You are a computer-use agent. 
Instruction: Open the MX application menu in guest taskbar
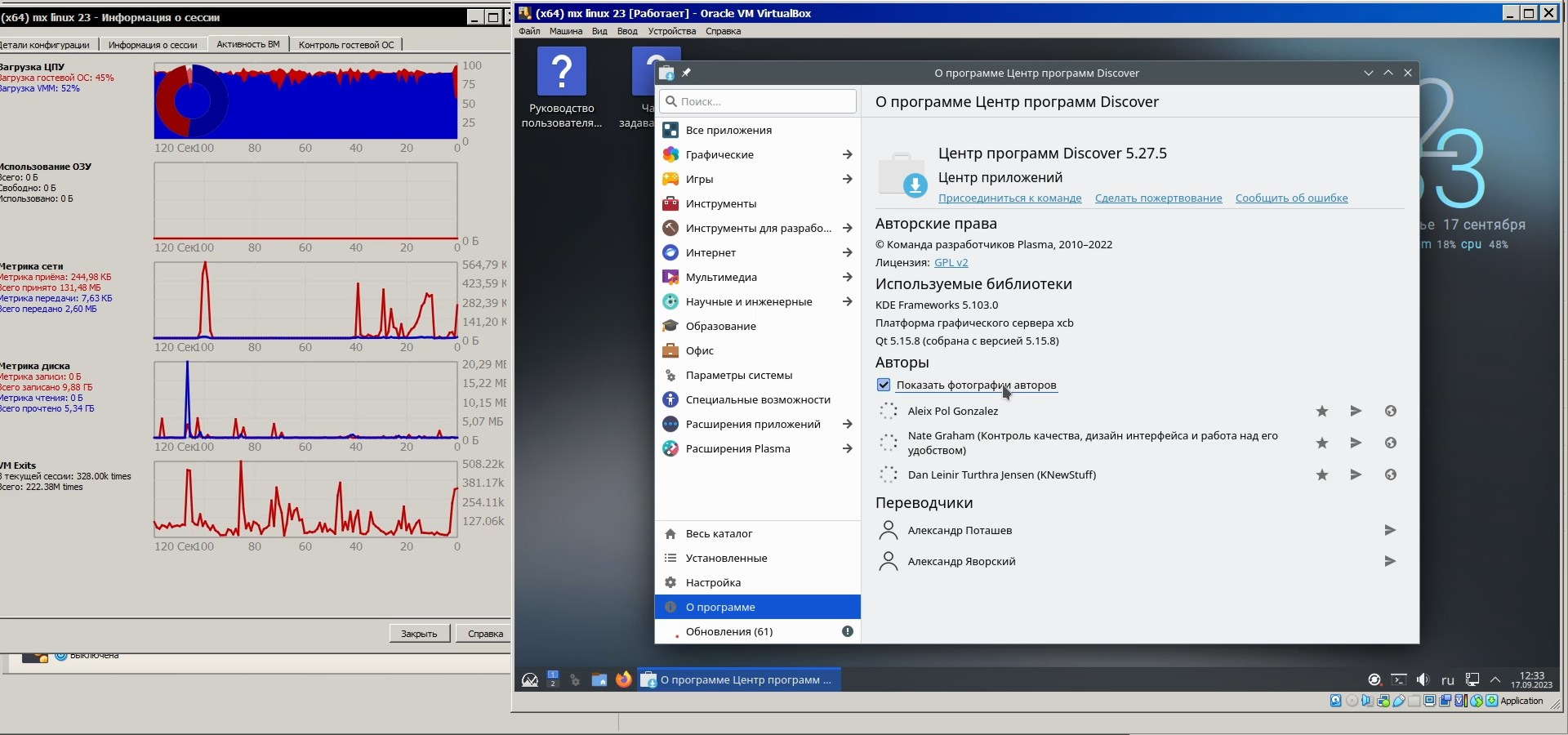coord(530,679)
